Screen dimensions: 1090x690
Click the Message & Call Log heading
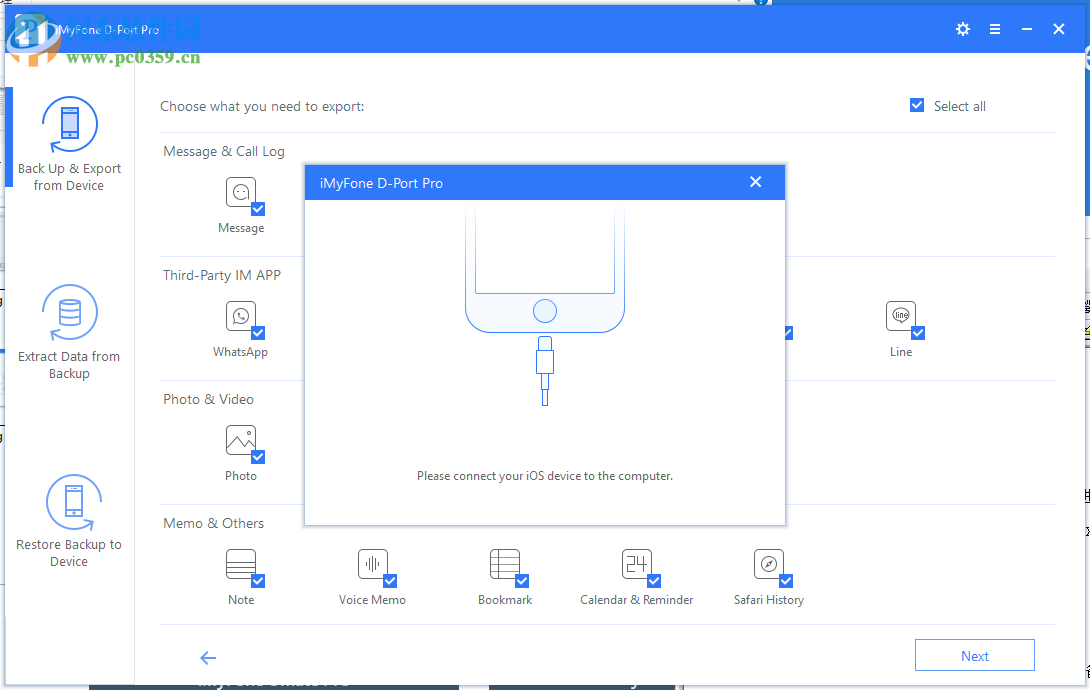224,151
